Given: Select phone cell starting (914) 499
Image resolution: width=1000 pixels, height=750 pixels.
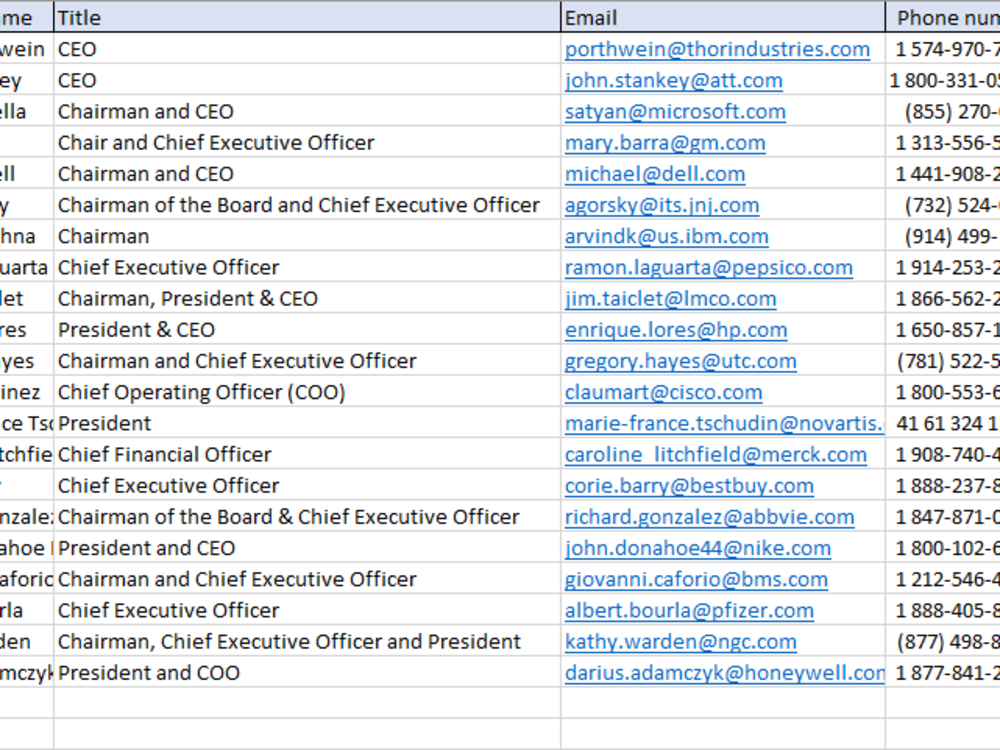Looking at the screenshot, I should click(943, 236).
